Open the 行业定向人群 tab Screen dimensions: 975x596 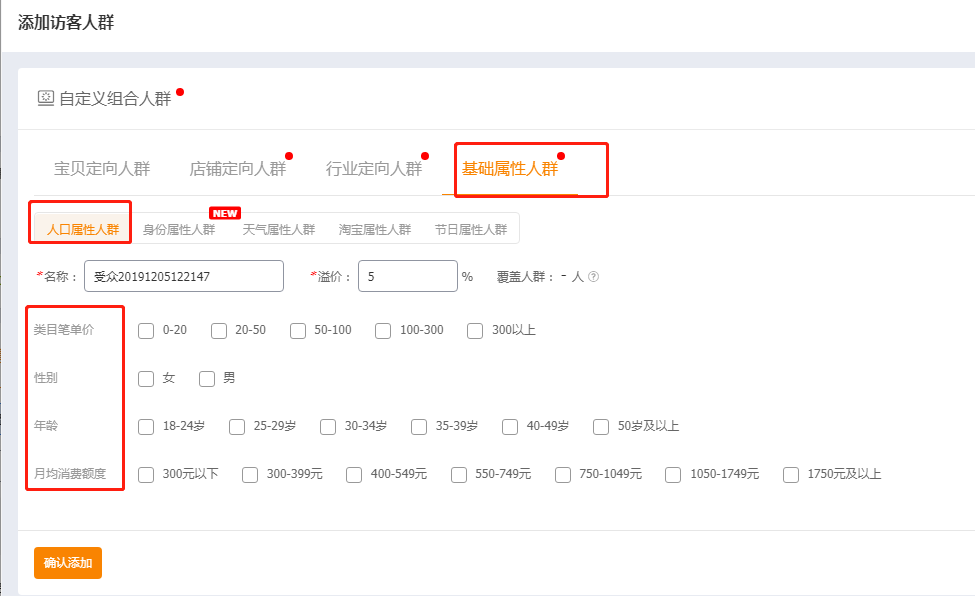(374, 169)
